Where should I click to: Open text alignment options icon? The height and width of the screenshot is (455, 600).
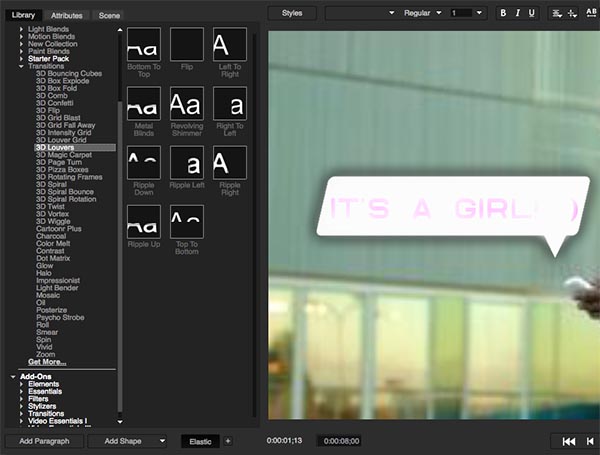[557, 13]
